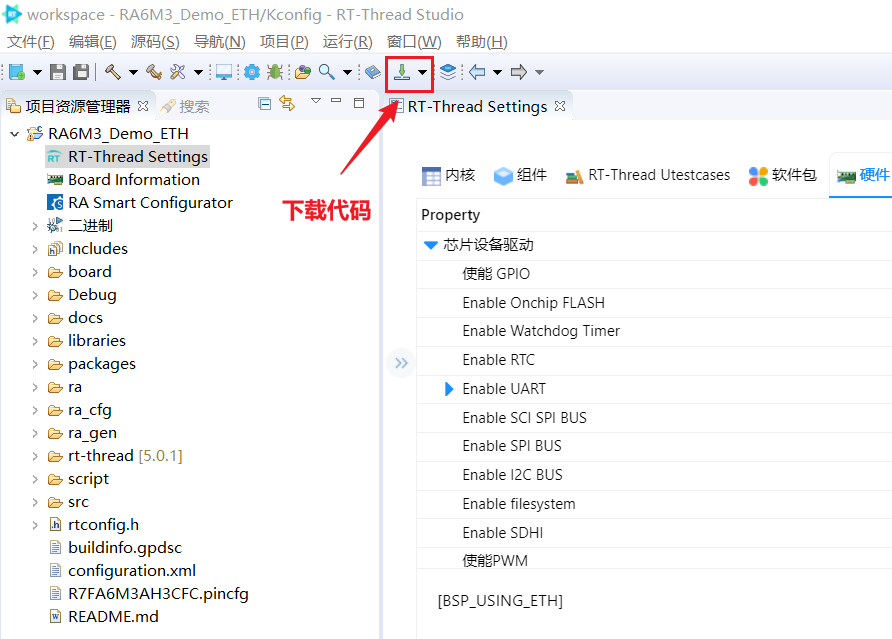Open the 运行(R) menu
Screen dimensions: 892x639
348,42
